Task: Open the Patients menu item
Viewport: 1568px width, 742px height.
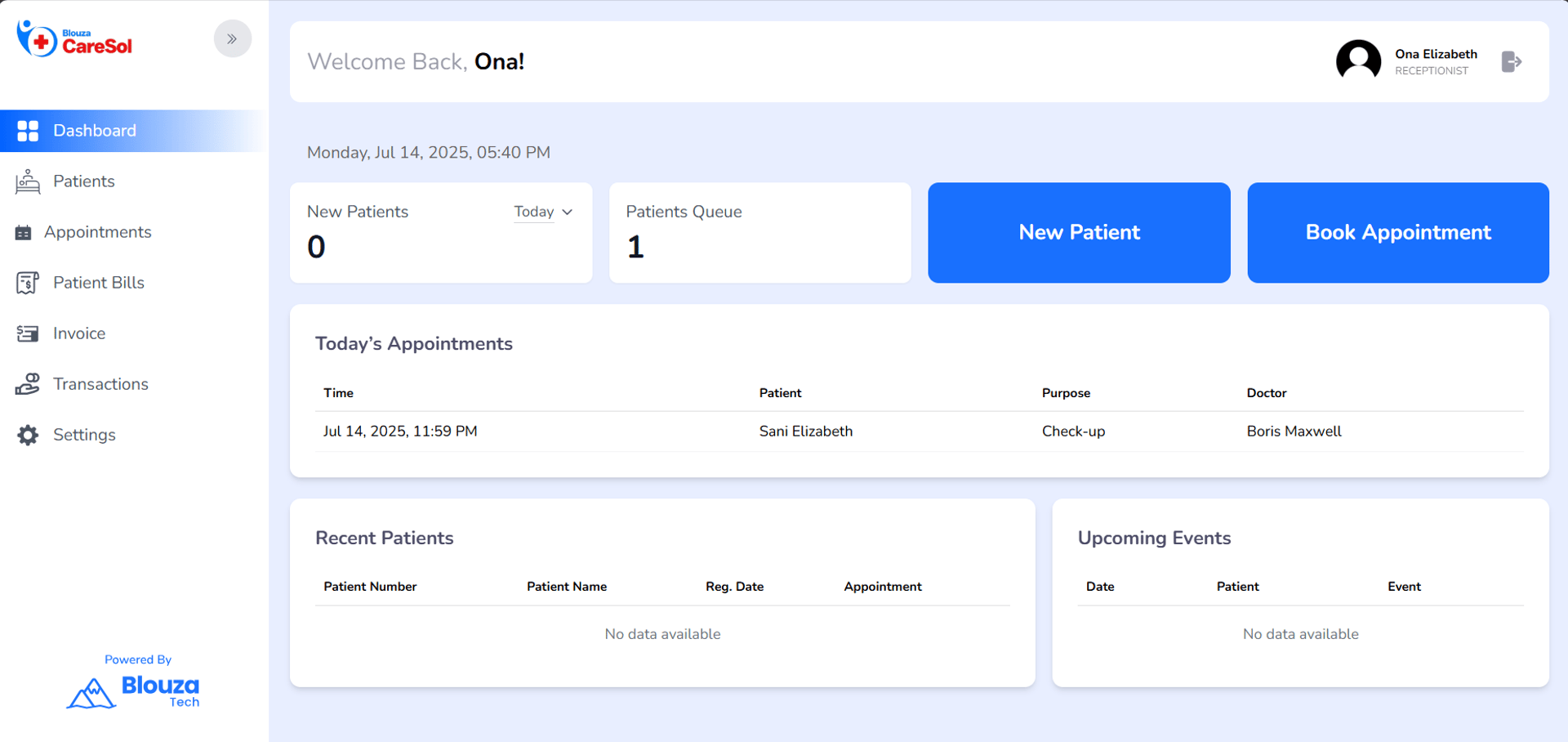Action: pyautogui.click(x=83, y=181)
